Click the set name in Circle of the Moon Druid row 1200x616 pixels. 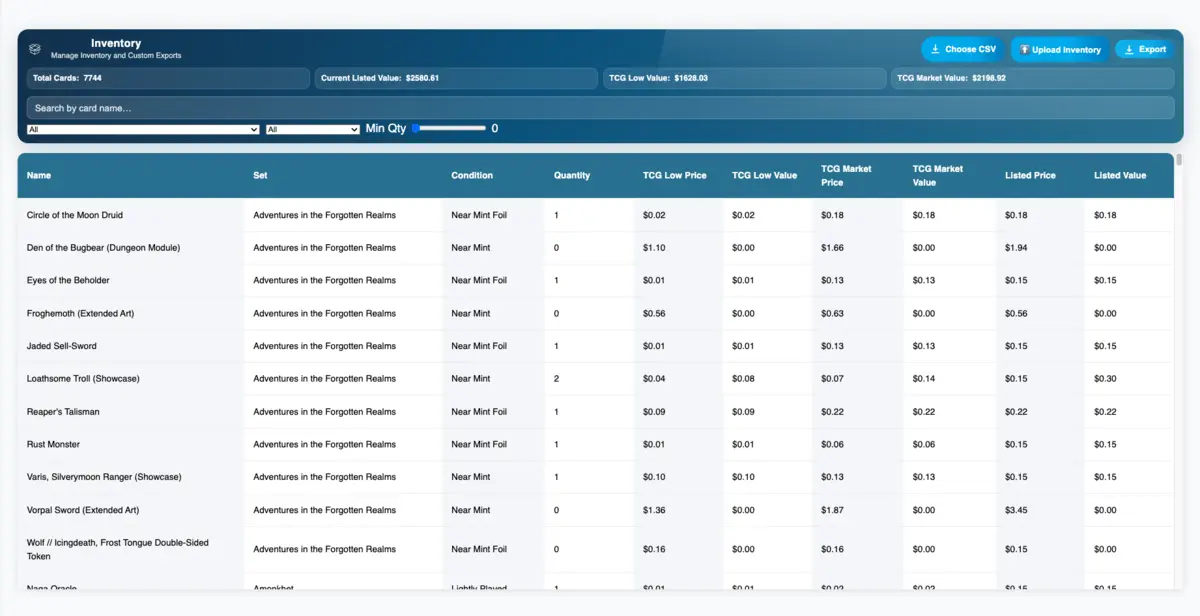pos(325,215)
